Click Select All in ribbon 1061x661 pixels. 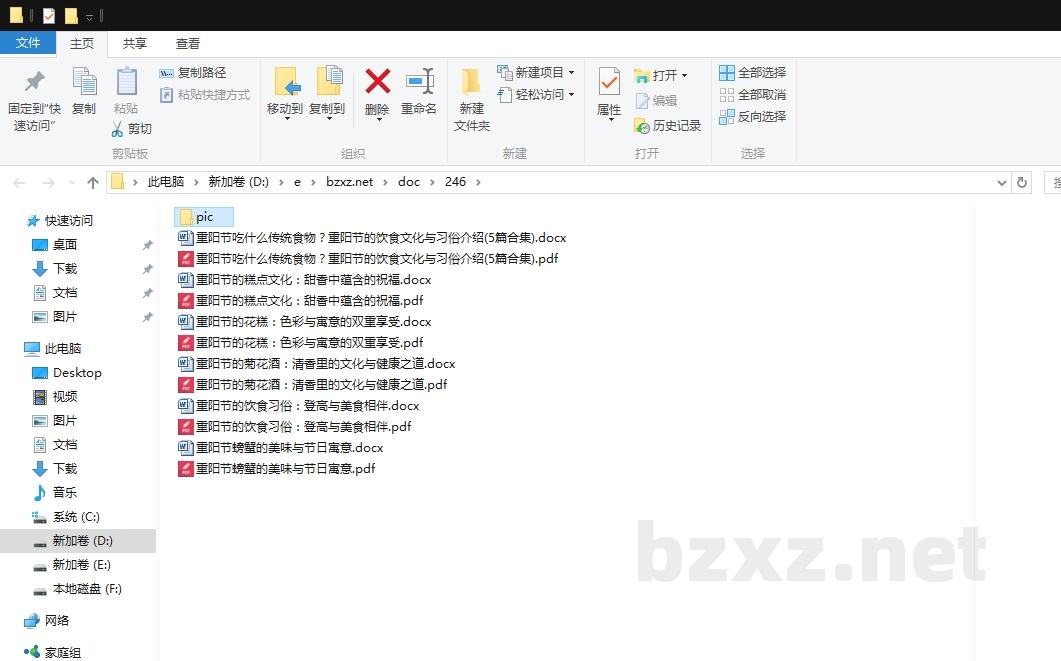752,73
